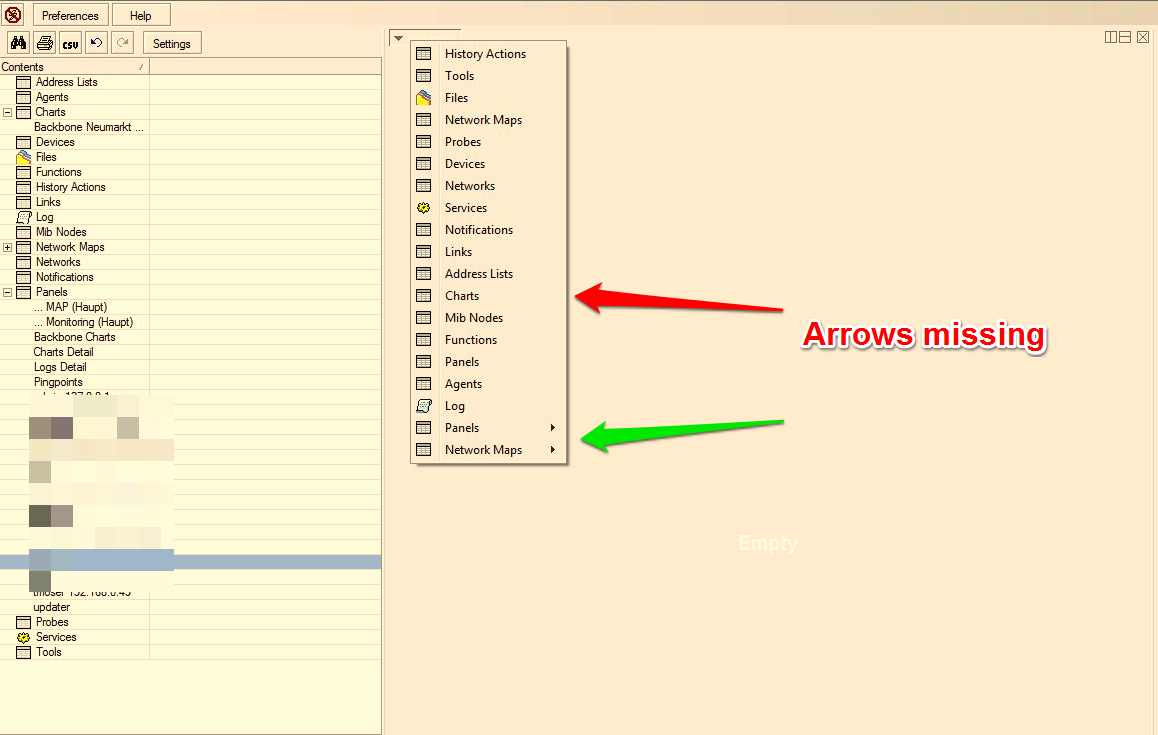Choose Networks in the popup menu

(488, 185)
